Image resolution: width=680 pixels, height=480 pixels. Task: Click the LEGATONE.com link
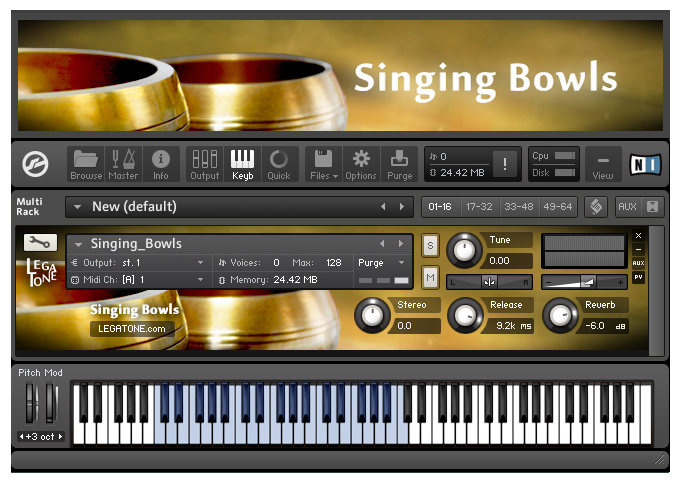[132, 329]
